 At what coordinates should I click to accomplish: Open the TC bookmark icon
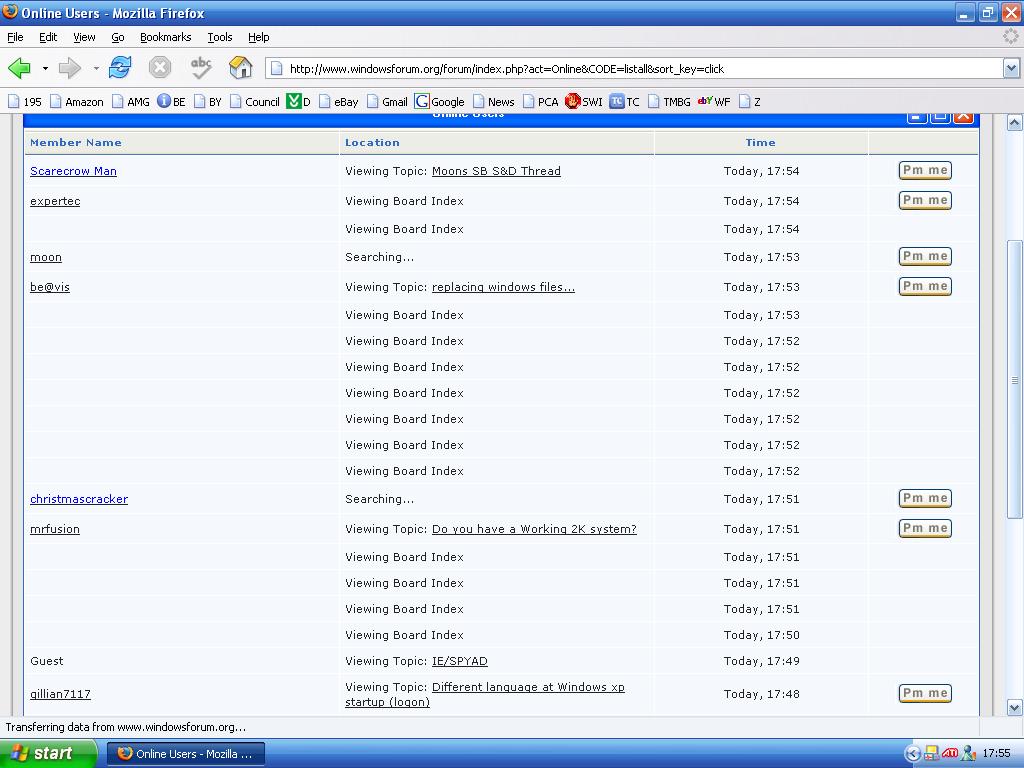pos(624,102)
